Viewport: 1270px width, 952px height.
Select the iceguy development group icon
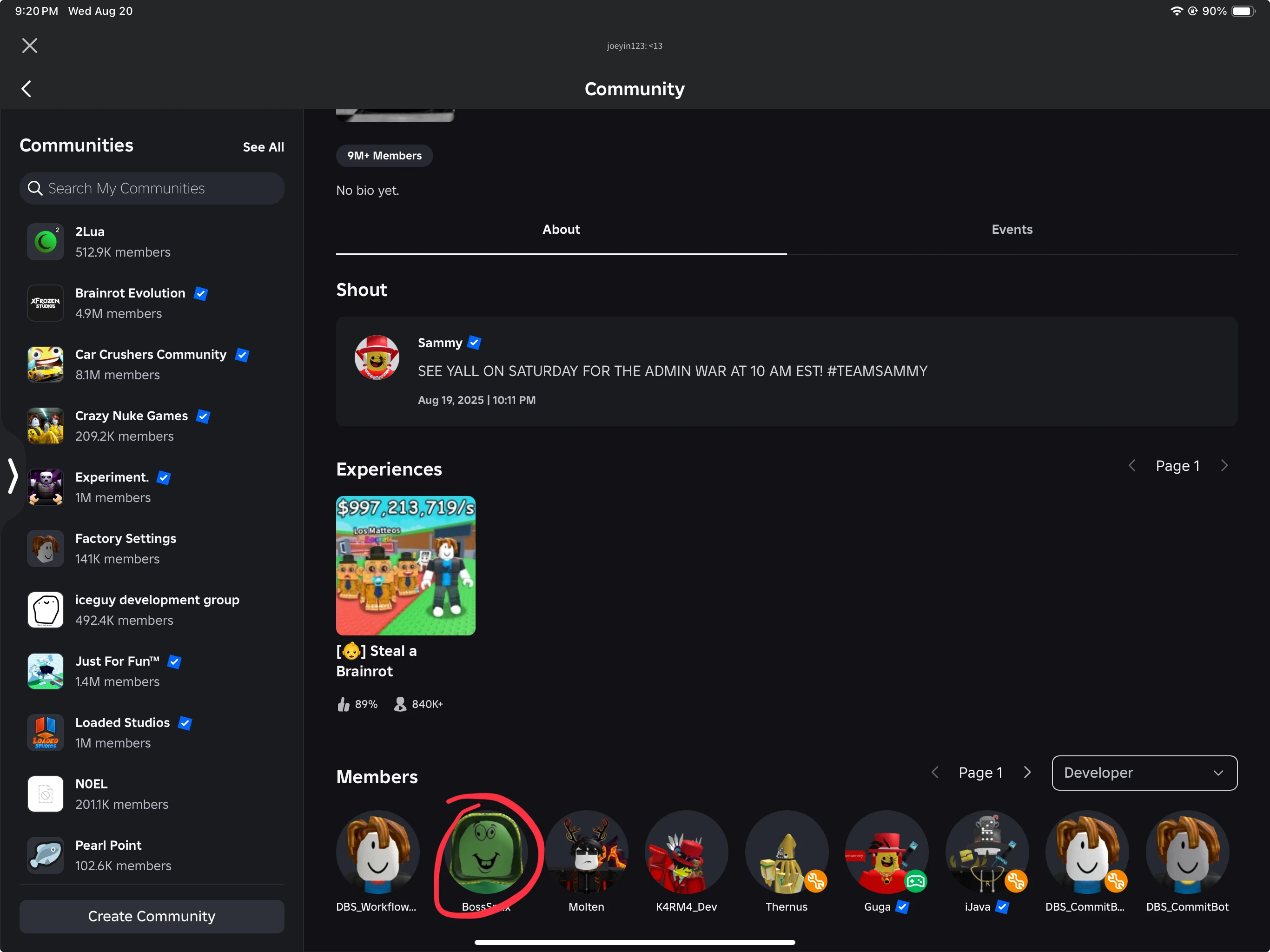46,610
